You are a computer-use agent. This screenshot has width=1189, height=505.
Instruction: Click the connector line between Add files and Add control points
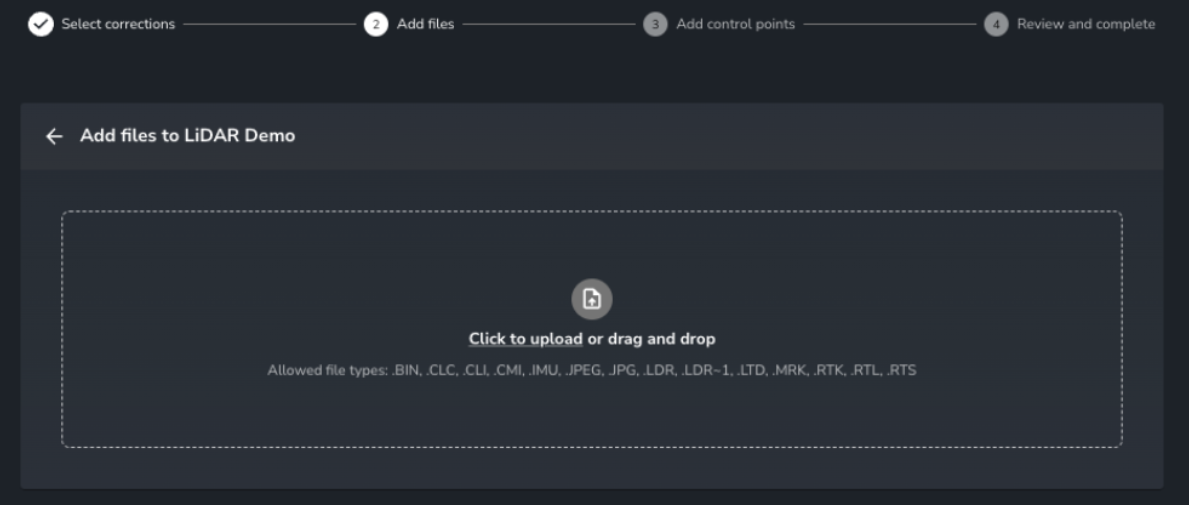(x=549, y=24)
